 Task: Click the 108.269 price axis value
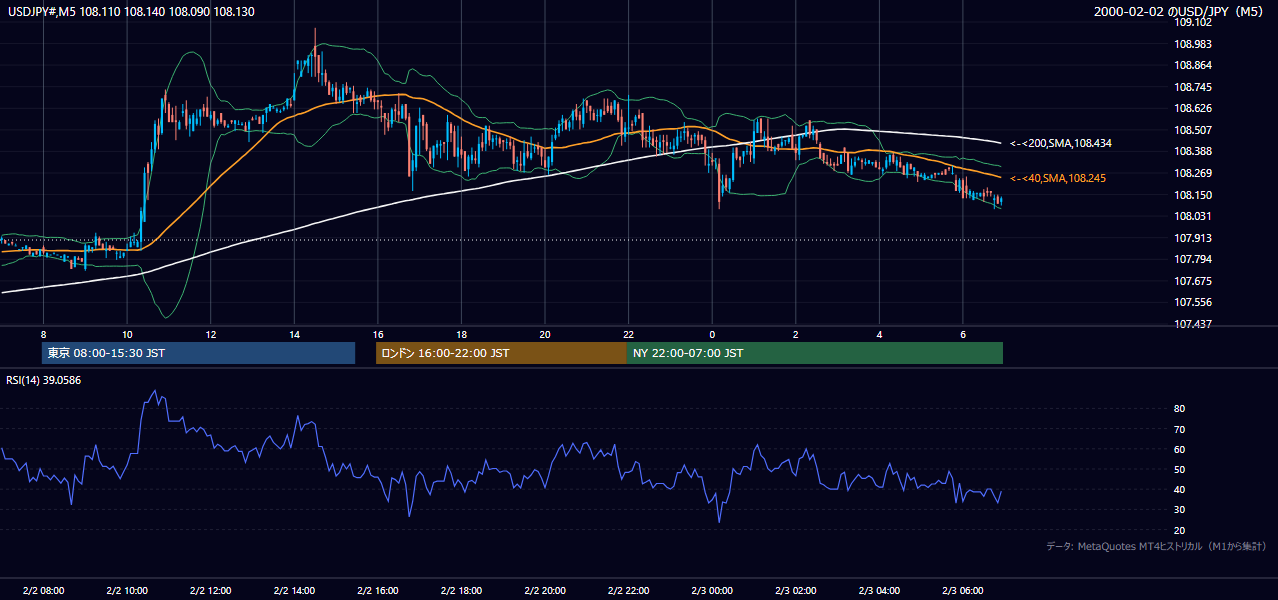(1193, 173)
